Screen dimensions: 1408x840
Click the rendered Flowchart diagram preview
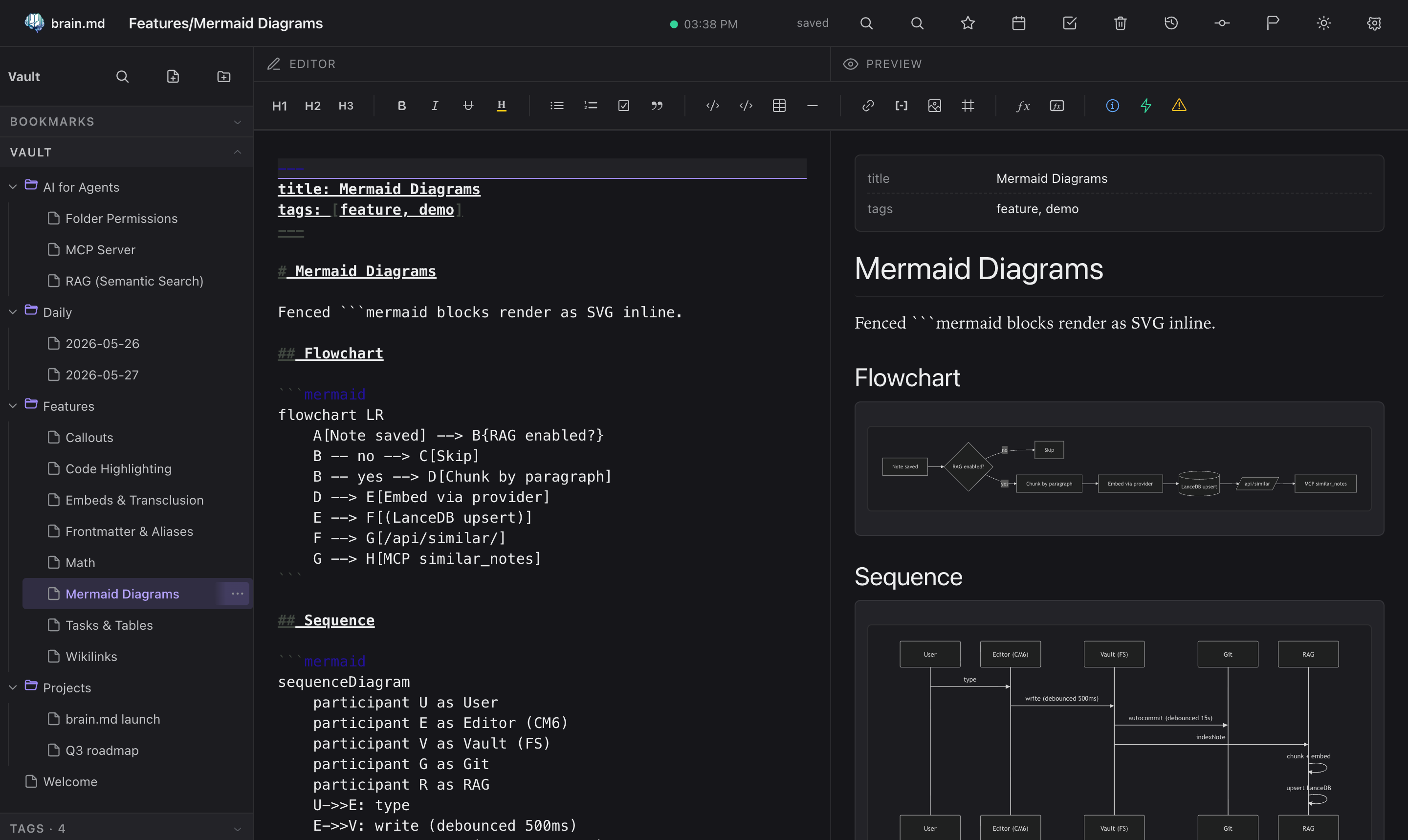[x=1119, y=469]
